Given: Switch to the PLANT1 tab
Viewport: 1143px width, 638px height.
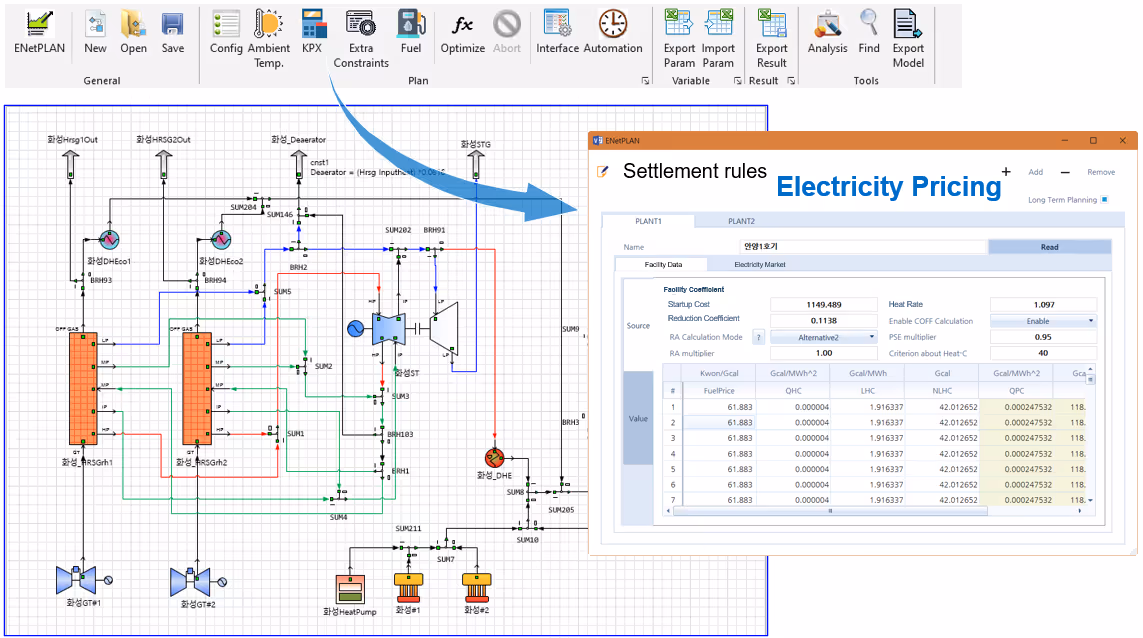Looking at the screenshot, I should click(648, 221).
